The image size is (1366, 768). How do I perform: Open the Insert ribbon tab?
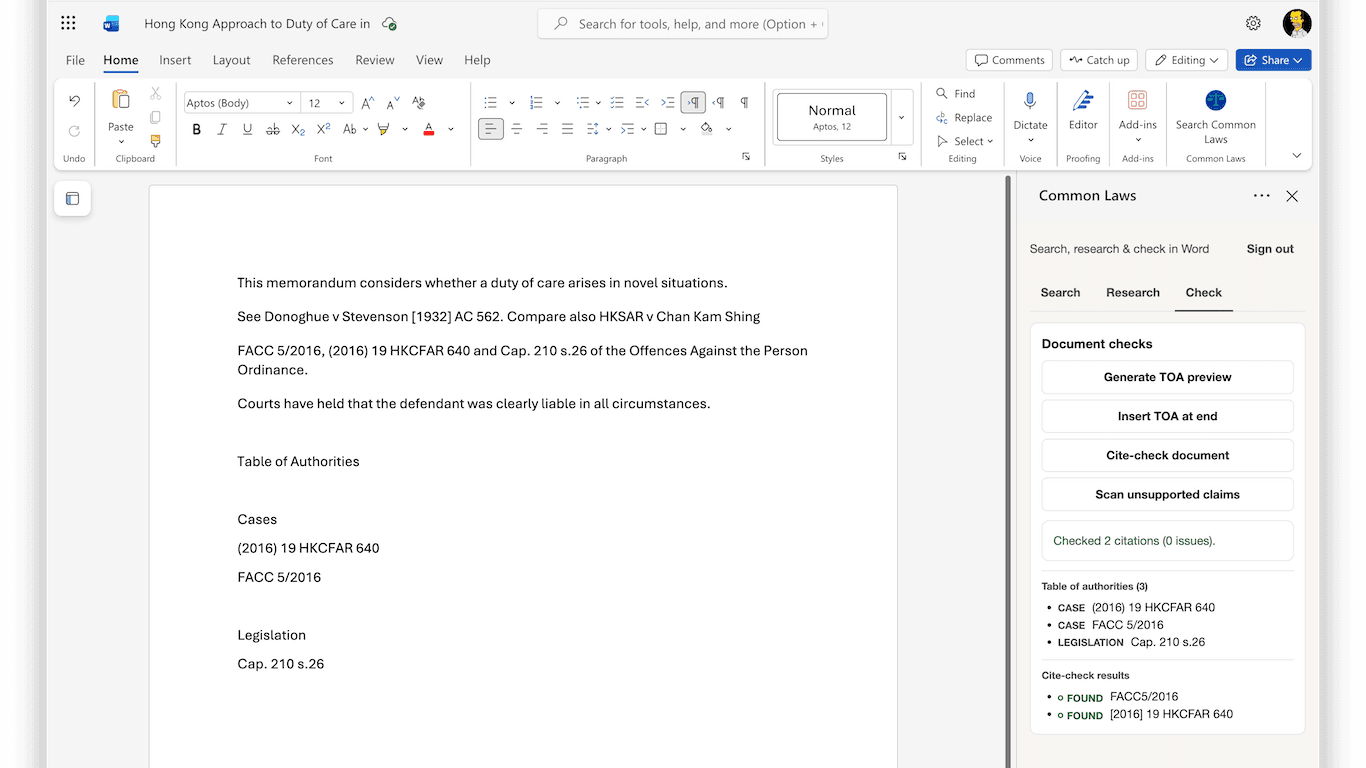point(175,60)
